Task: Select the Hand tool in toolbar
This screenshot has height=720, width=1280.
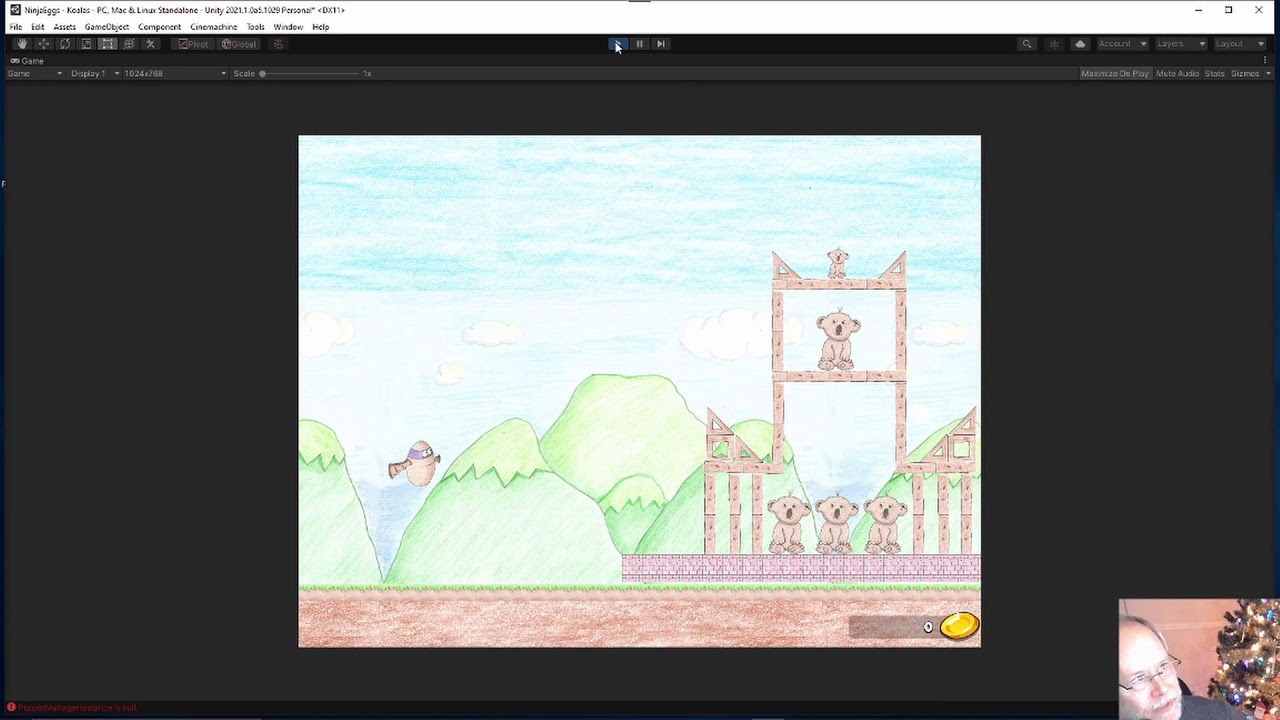Action: pos(22,44)
